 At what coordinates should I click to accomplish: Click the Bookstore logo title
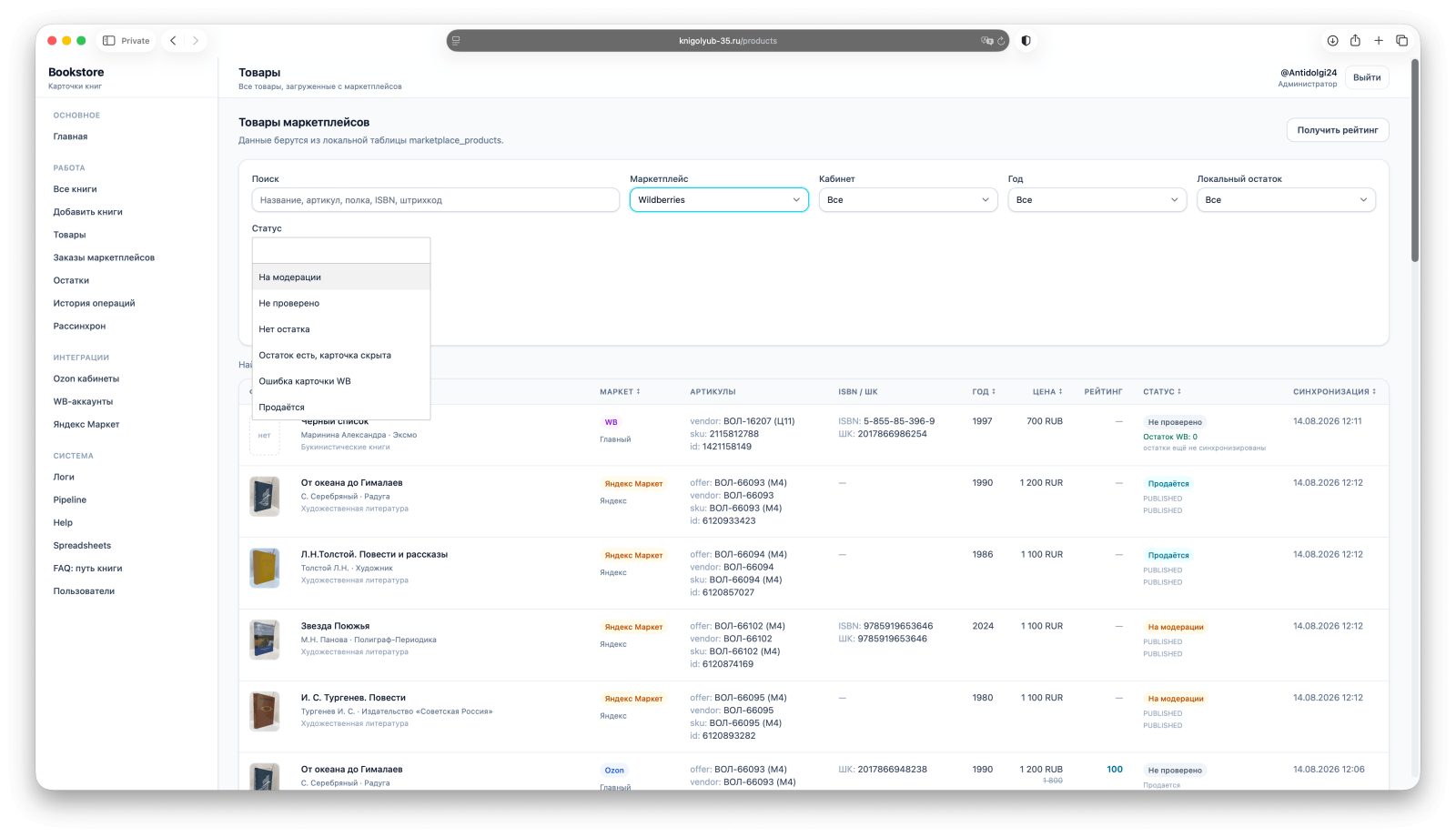pyautogui.click(x=76, y=72)
